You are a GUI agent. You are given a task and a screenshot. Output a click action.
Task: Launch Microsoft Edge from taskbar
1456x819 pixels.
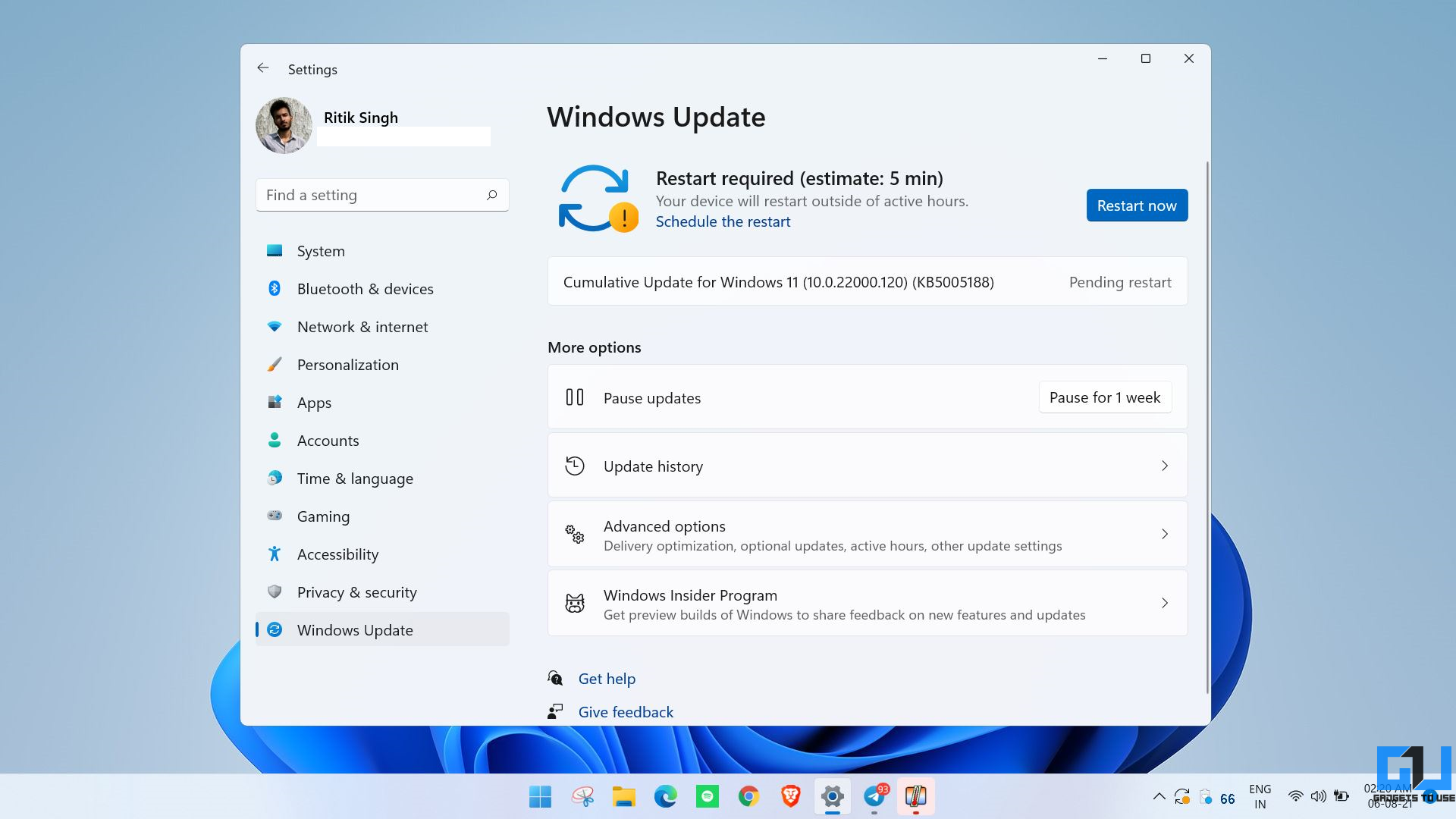tap(666, 796)
